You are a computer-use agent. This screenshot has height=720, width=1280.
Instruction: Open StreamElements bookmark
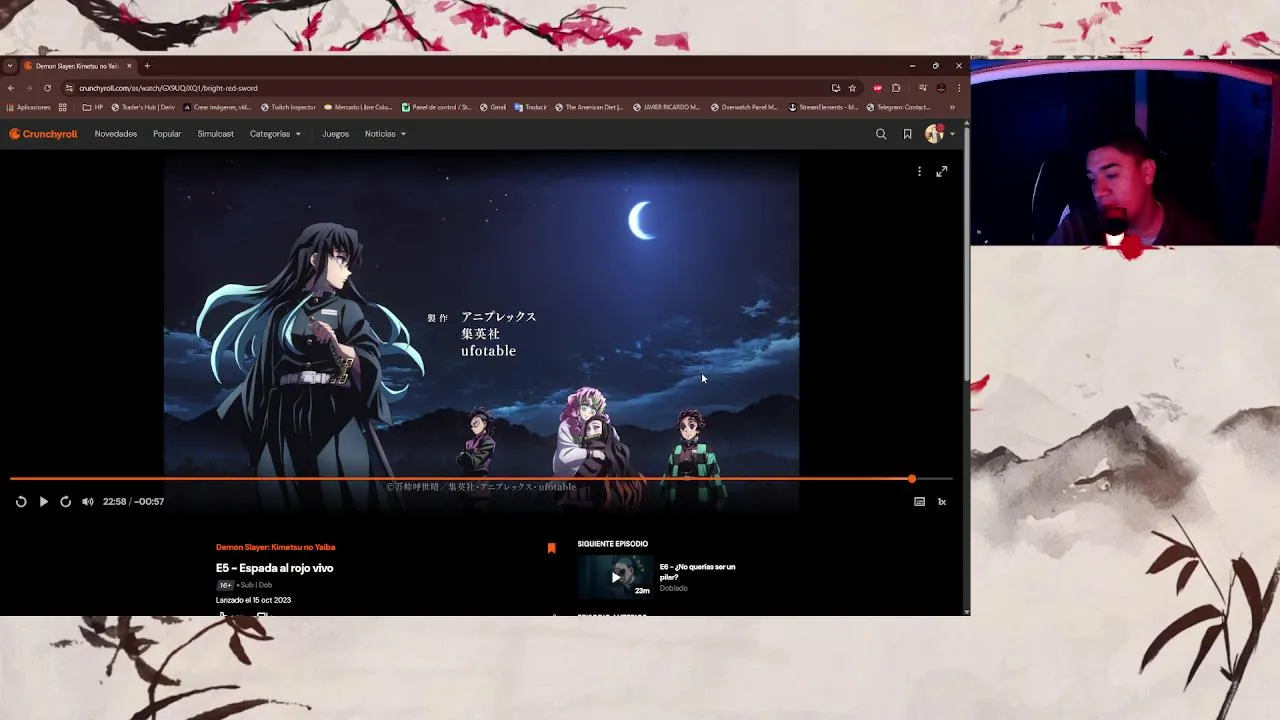click(x=823, y=107)
